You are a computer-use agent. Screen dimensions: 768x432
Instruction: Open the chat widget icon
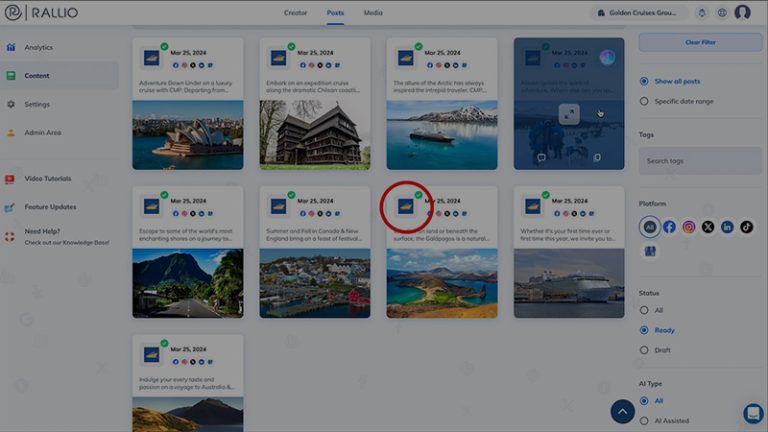point(753,412)
